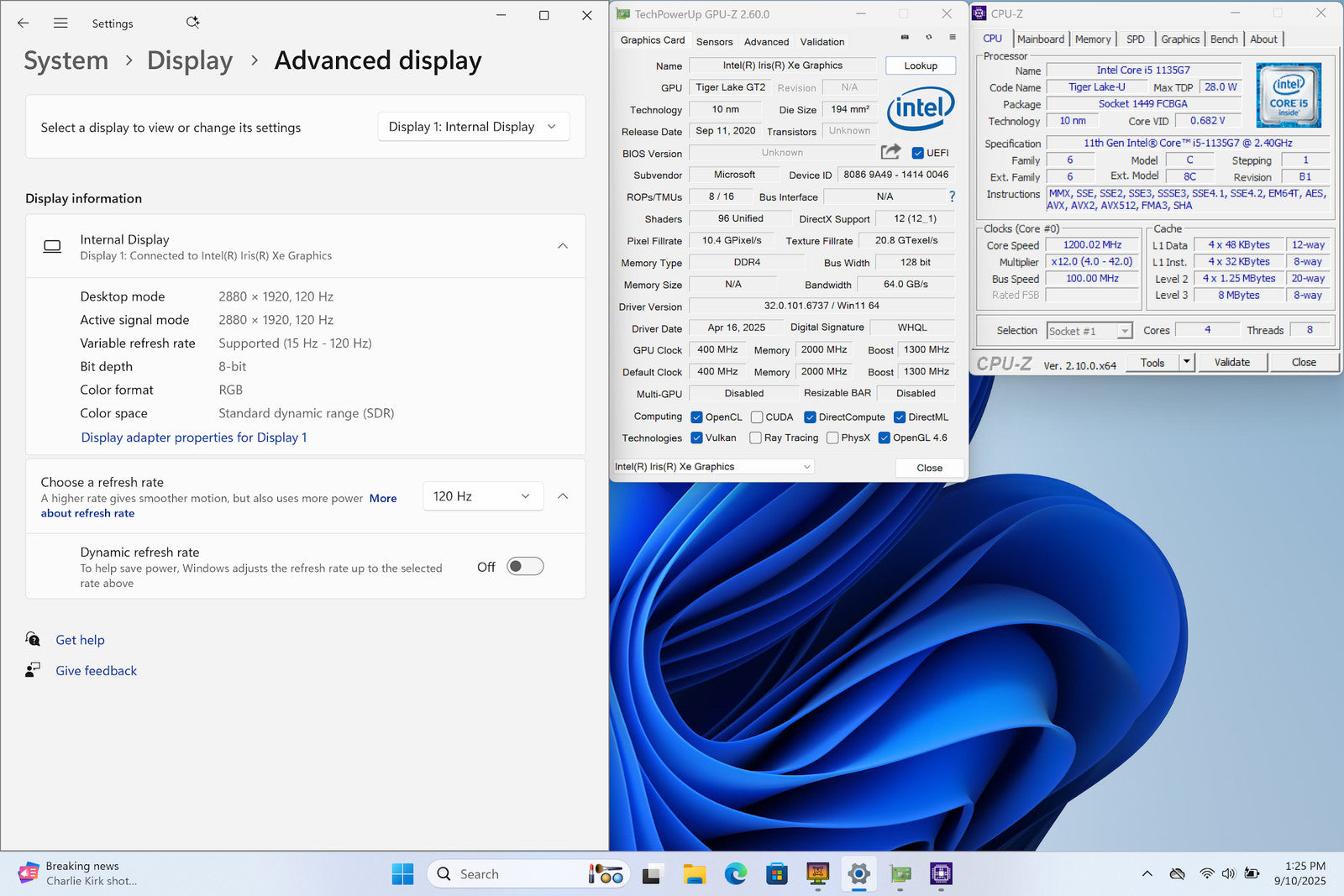Switch to the SPD tab in CPU-Z

click(1136, 39)
